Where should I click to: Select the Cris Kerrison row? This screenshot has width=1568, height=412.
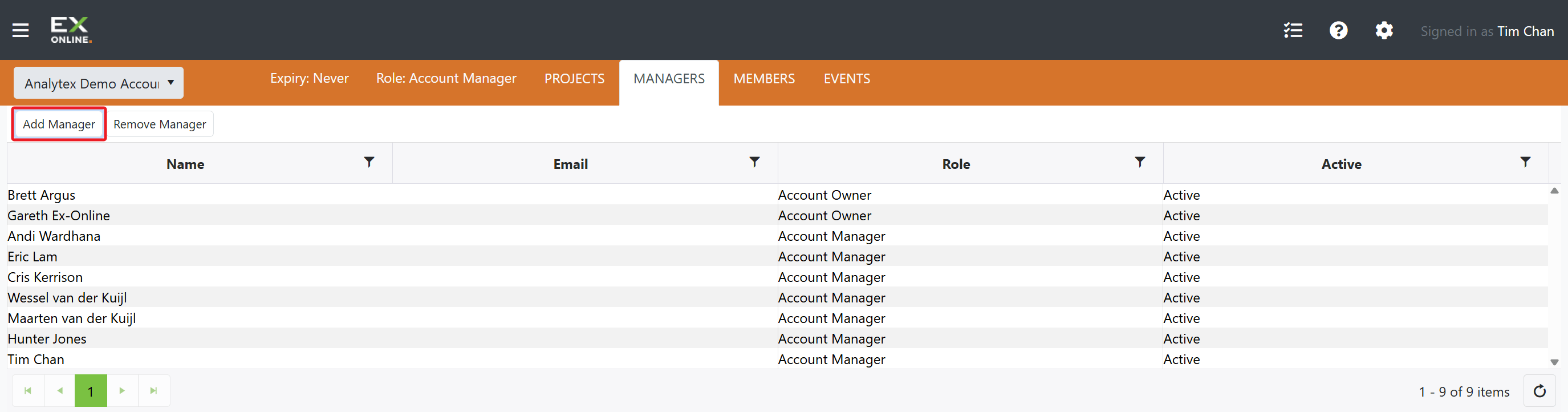click(x=777, y=277)
